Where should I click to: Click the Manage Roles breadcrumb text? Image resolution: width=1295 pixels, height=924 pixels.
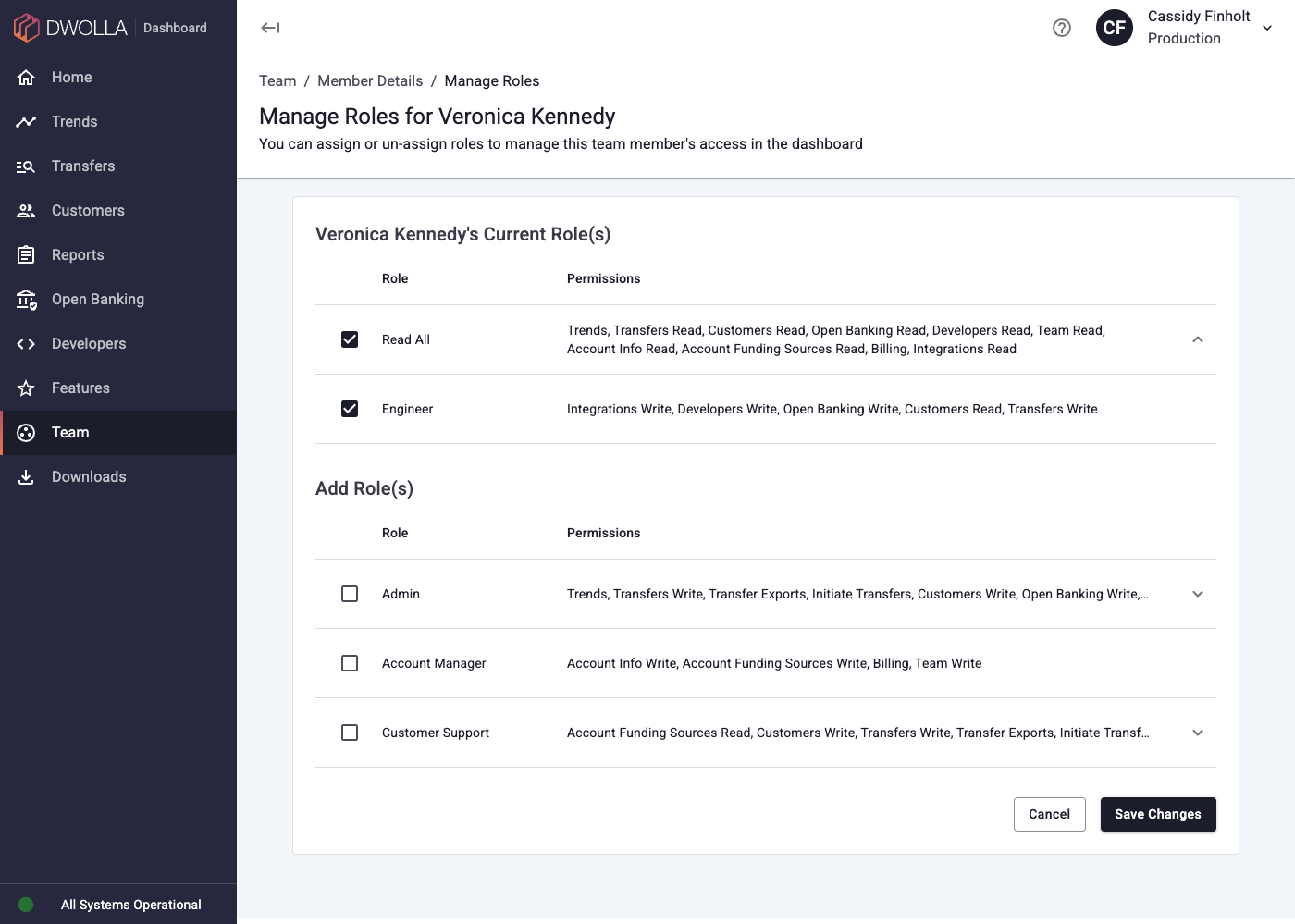point(492,81)
